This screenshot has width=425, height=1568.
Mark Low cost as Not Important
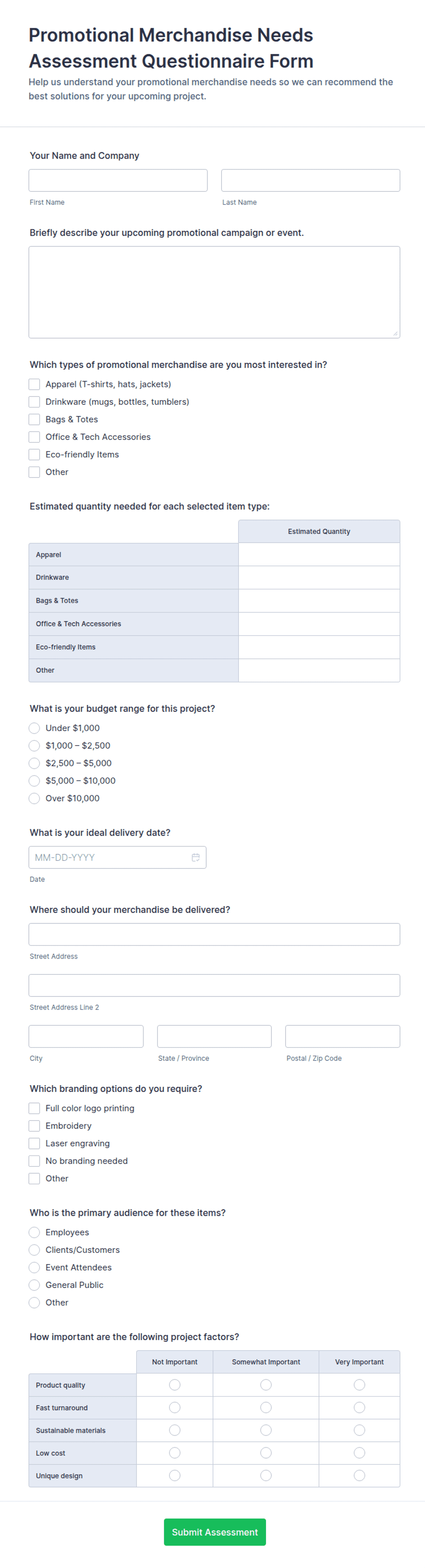pyautogui.click(x=175, y=1453)
